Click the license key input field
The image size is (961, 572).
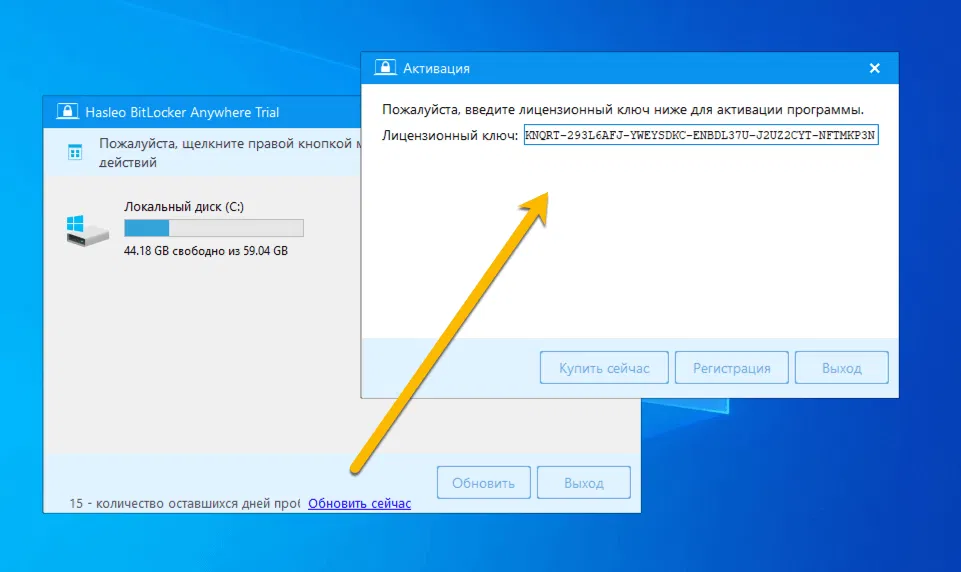(x=701, y=135)
